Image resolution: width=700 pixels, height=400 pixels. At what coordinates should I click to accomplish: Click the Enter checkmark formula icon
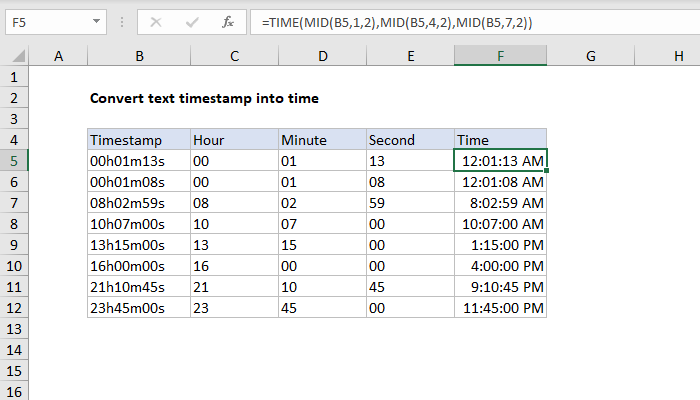pos(192,22)
